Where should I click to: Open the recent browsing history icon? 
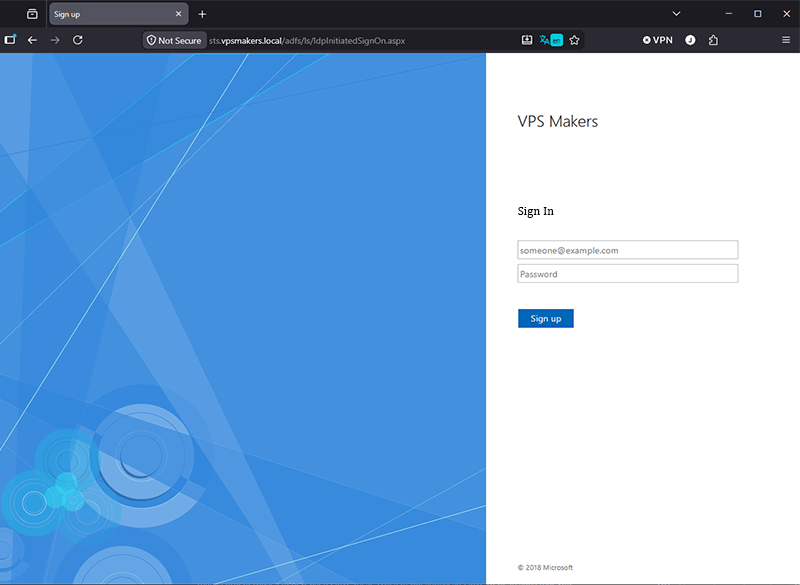click(32, 14)
